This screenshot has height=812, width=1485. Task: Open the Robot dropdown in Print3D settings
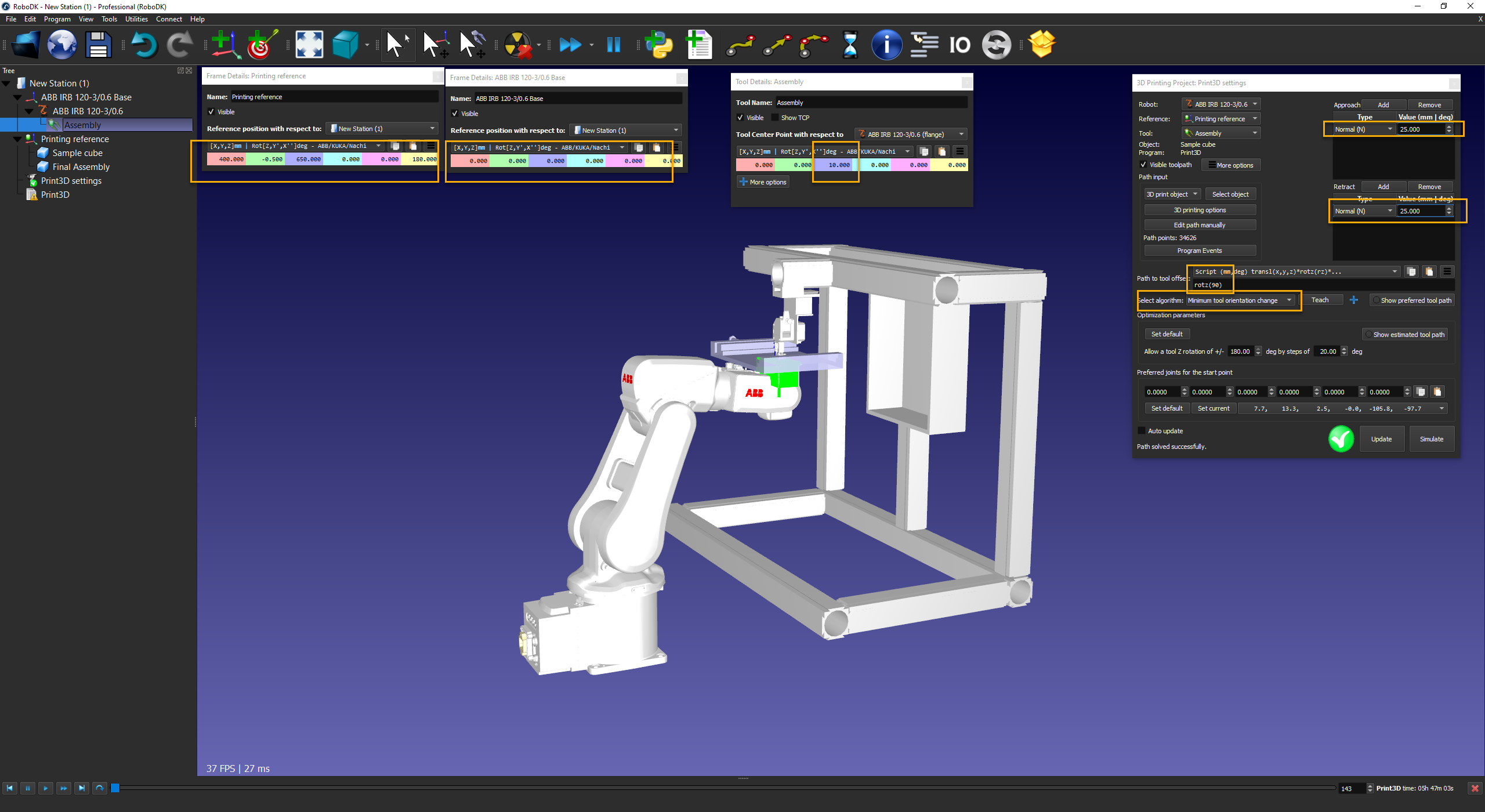(1221, 104)
